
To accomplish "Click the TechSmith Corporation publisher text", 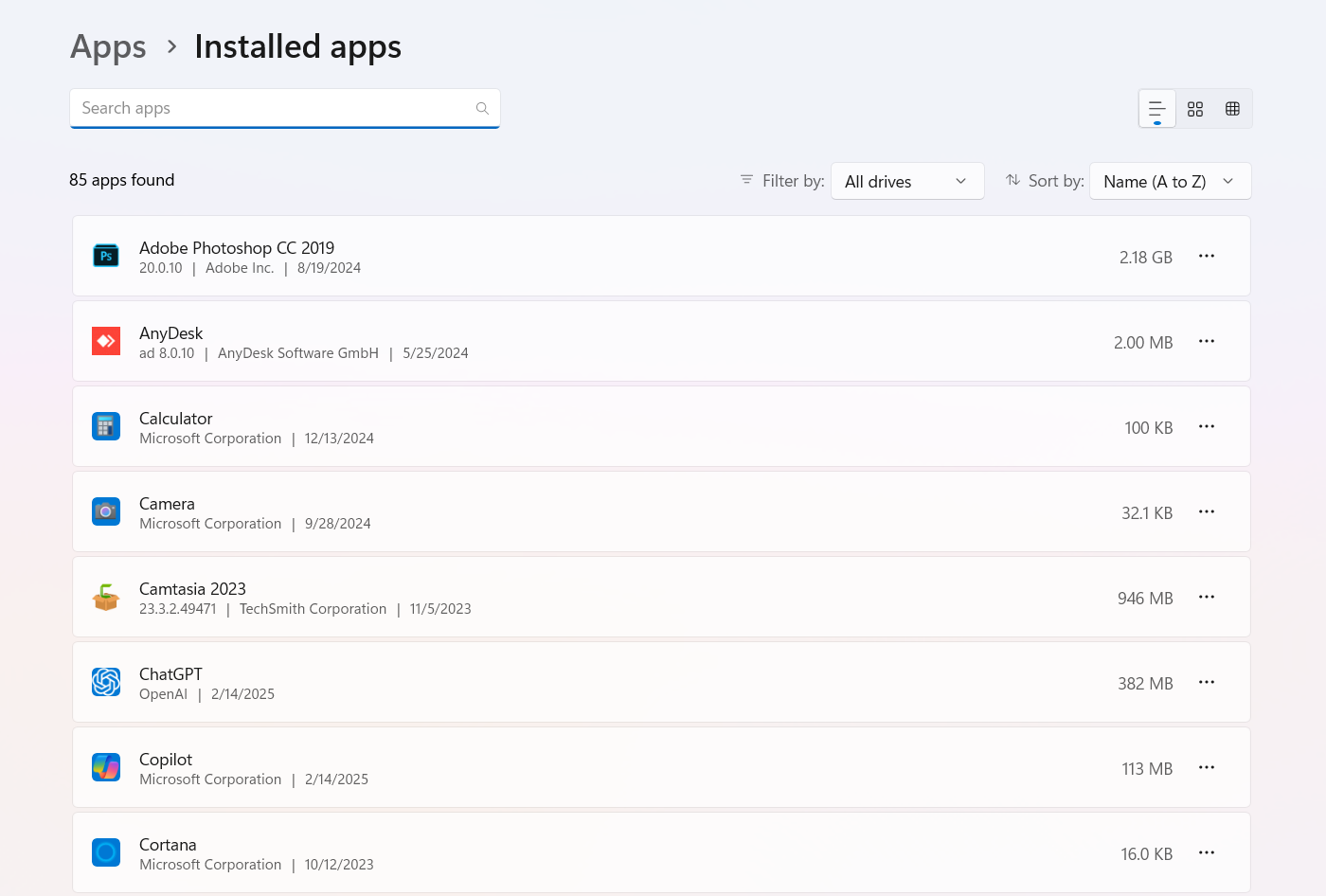I will click(314, 609).
